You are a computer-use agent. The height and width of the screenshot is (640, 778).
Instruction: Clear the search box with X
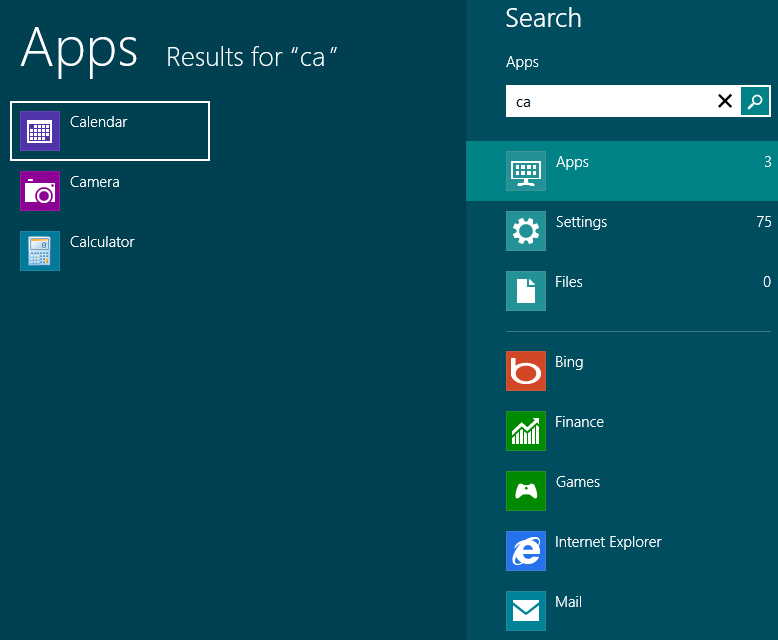click(725, 101)
